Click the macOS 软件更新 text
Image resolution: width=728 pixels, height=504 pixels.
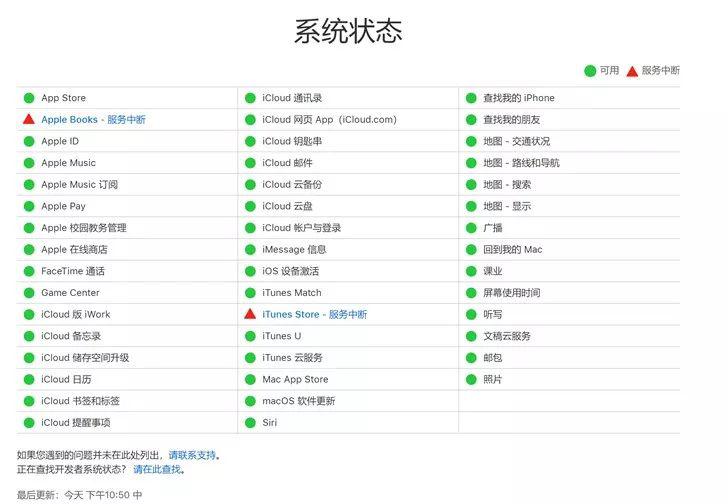(299, 401)
